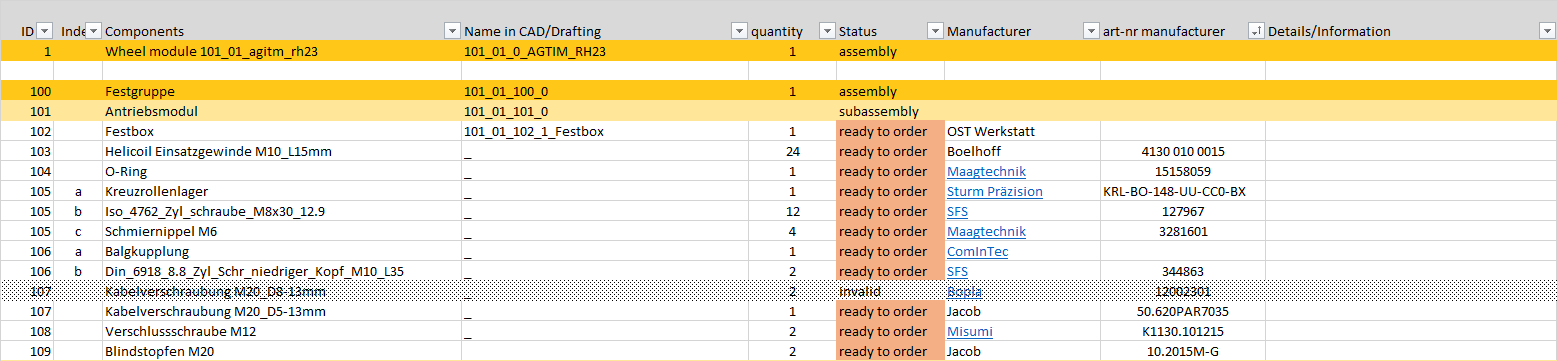Viewport: 1557px width, 361px height.
Task: Select article number '344863'
Action: point(1183,271)
